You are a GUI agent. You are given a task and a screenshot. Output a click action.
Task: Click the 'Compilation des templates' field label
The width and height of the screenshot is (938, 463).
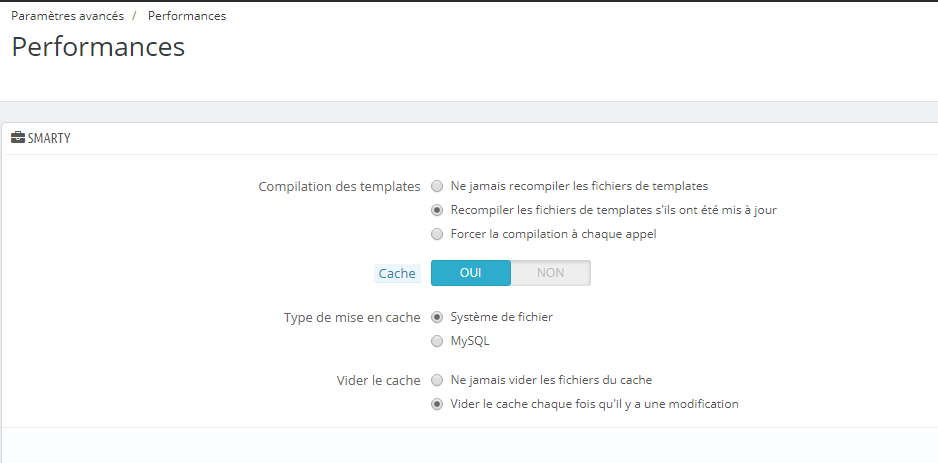coord(339,186)
